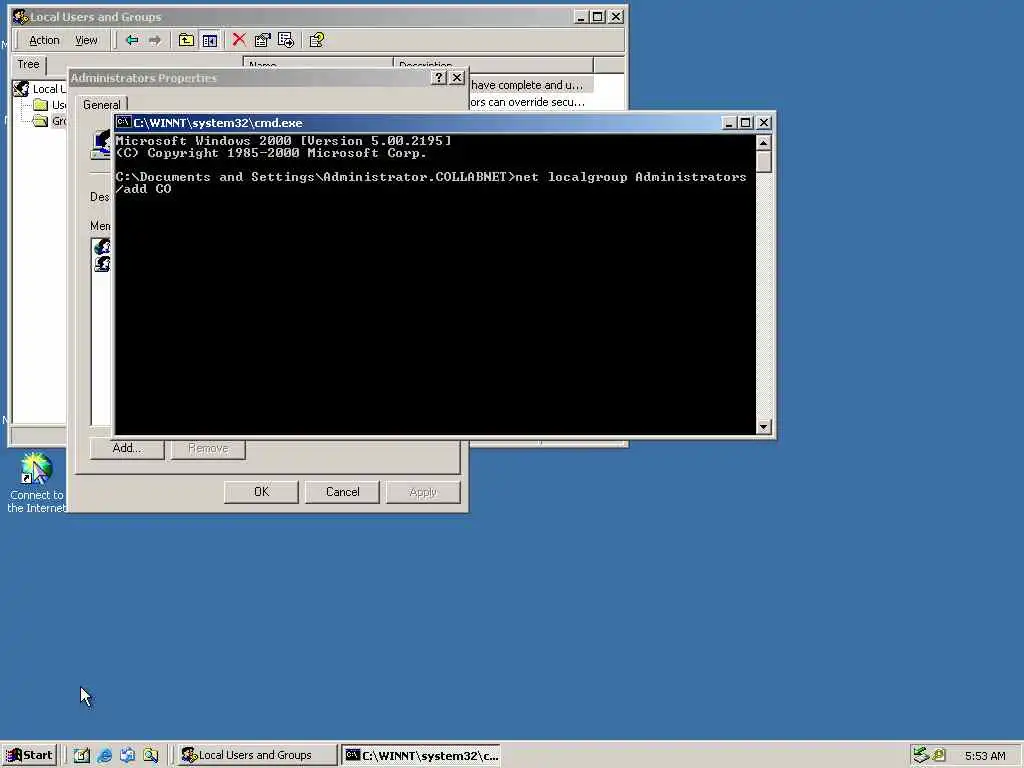Viewport: 1024px width, 768px height.
Task: Click the fourth quick launch search icon
Action: (x=151, y=755)
